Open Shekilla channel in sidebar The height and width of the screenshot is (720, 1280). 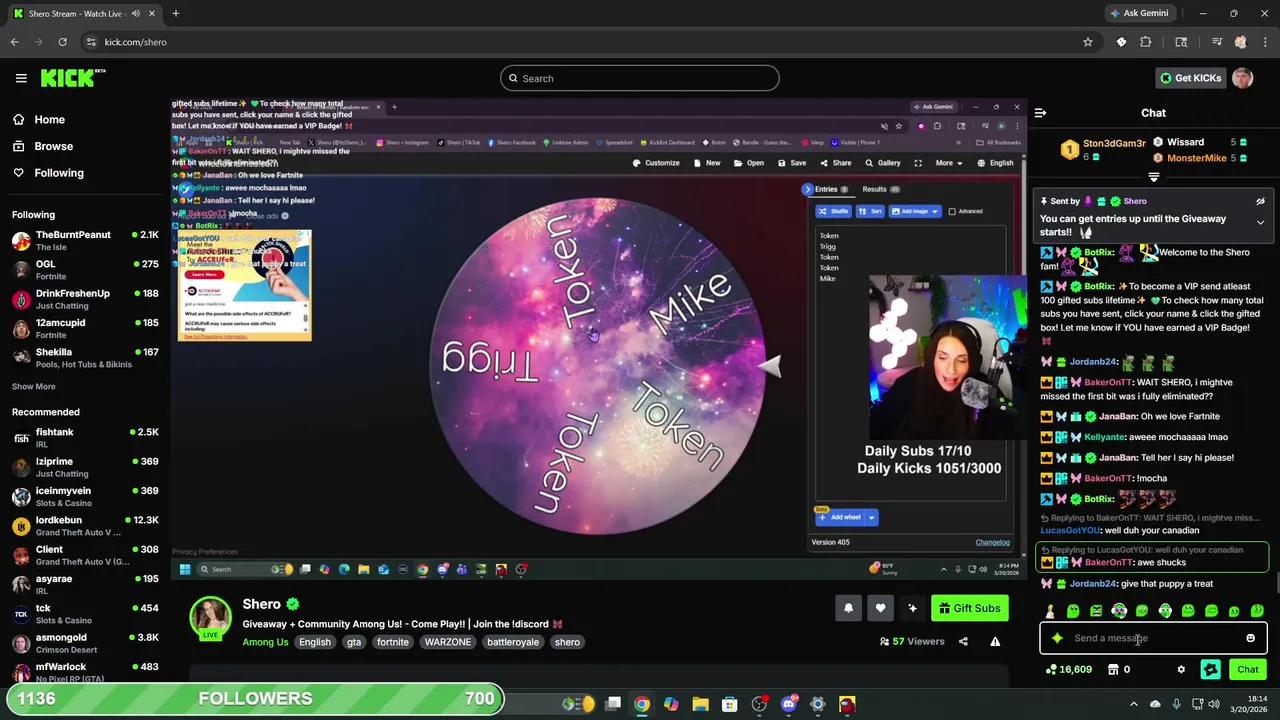pos(85,358)
